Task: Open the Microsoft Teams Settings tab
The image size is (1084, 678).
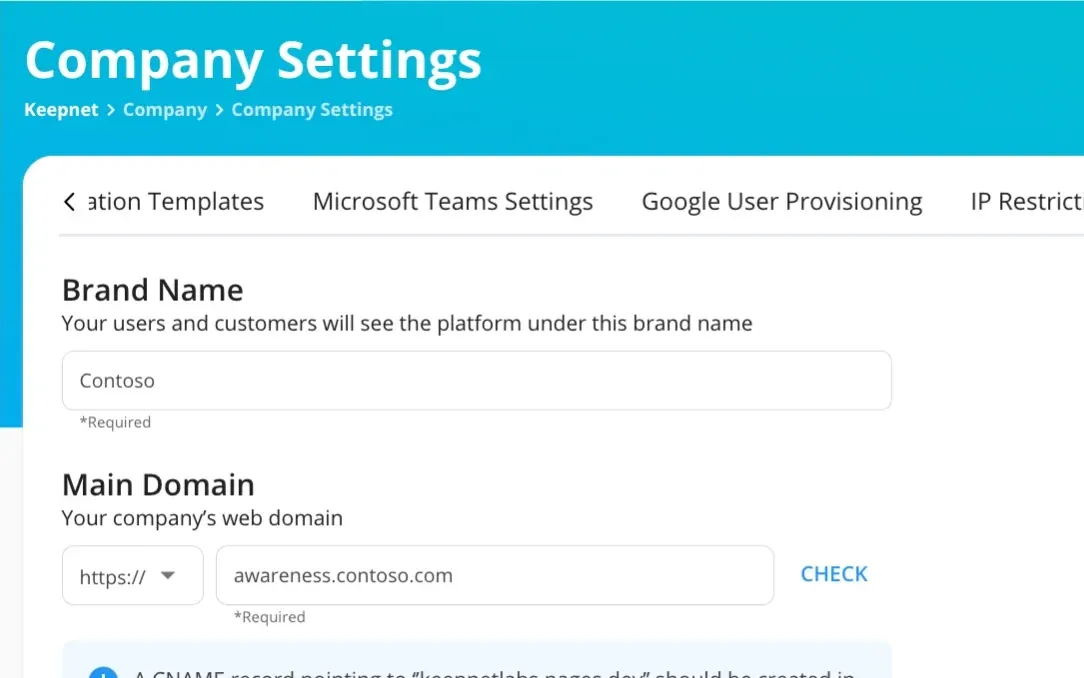Action: (x=453, y=202)
